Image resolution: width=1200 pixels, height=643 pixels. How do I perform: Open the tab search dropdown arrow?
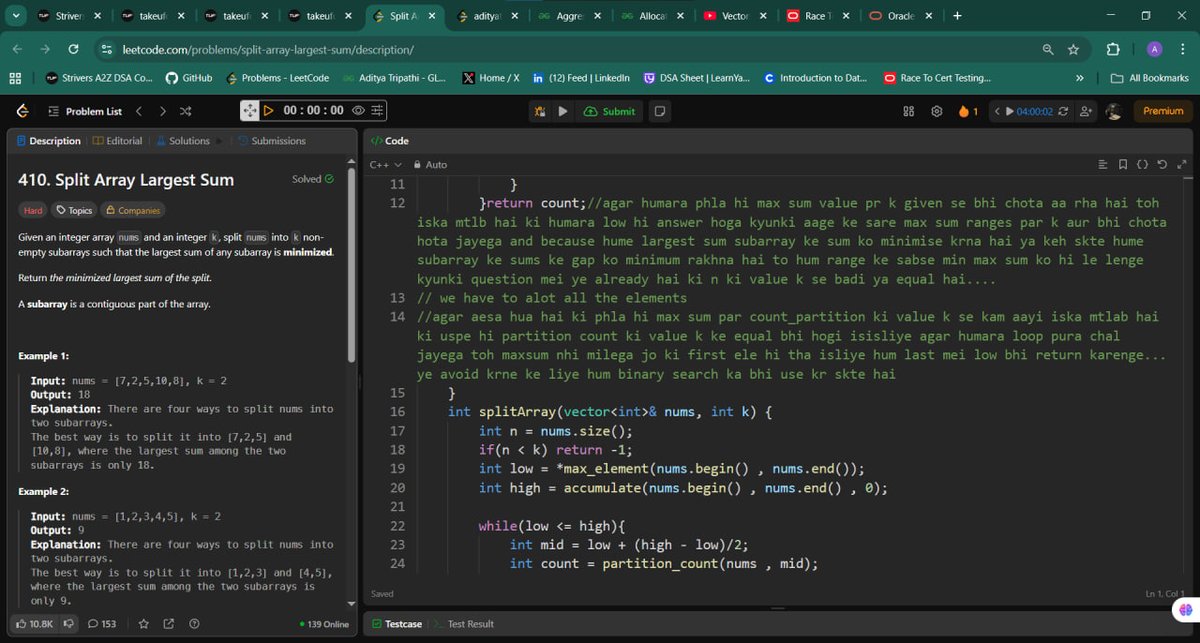pos(15,16)
